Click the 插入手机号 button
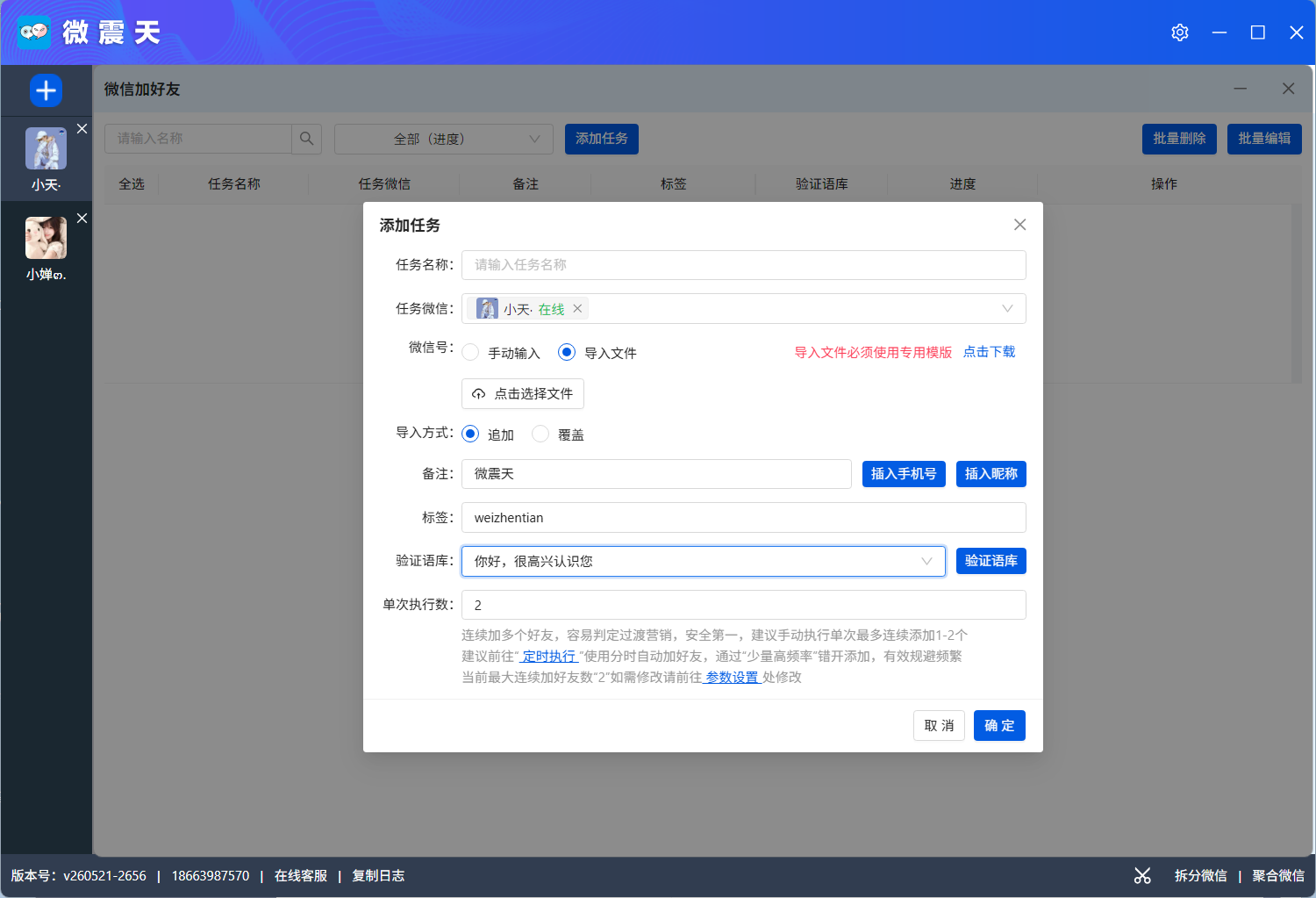This screenshot has width=1316, height=898. [x=904, y=474]
